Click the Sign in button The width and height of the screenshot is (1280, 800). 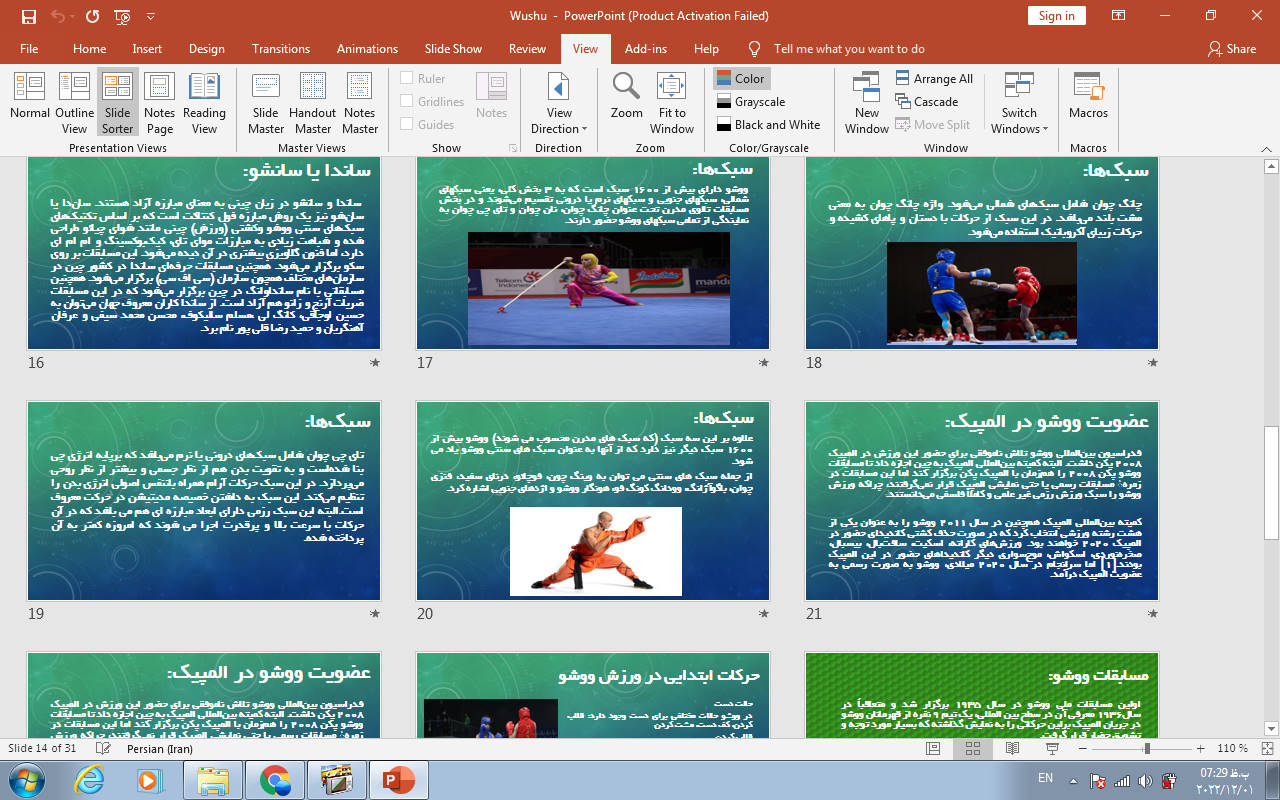click(x=1056, y=15)
